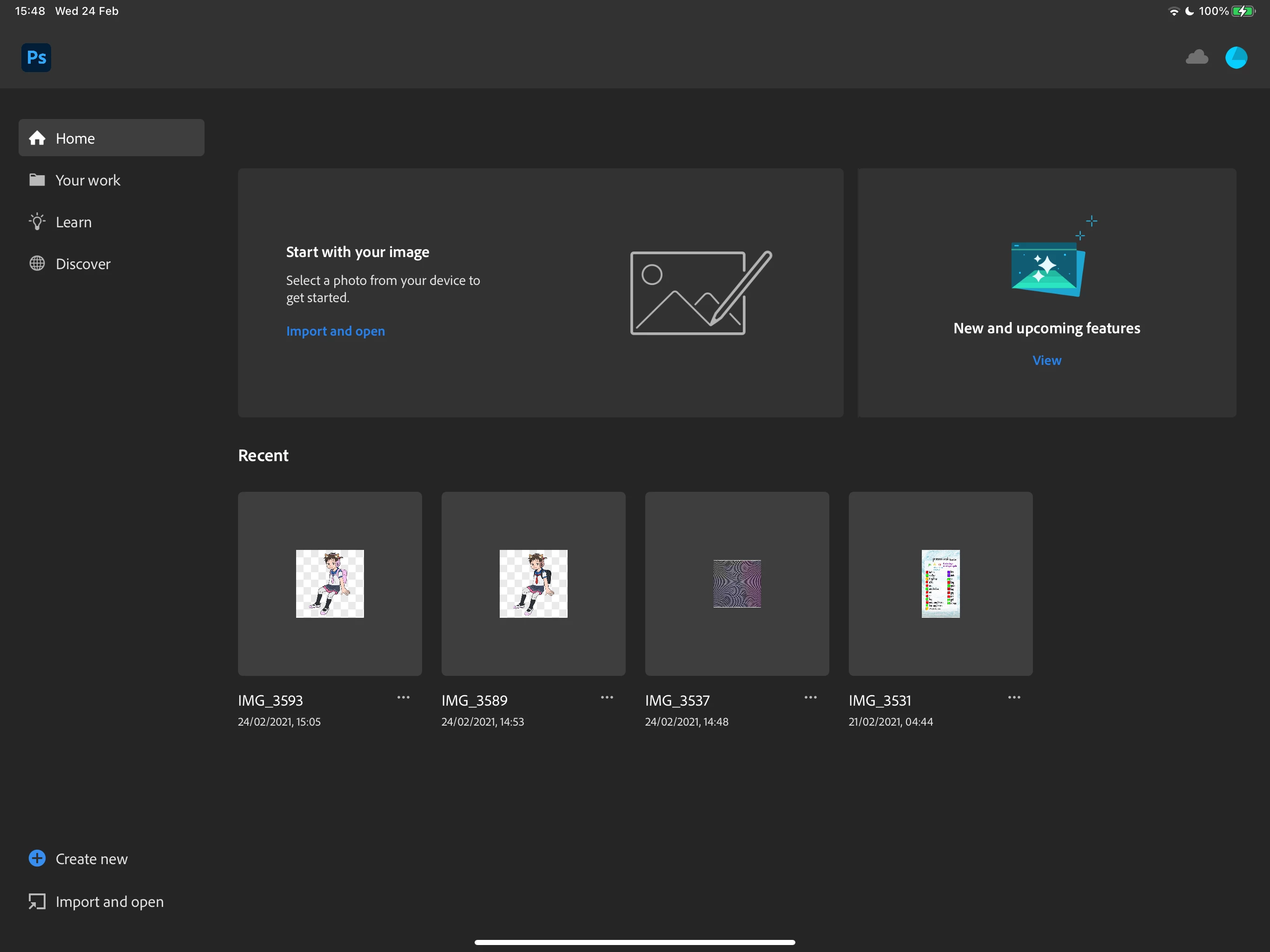Click the battery indicator in status bar
Viewport: 1270px width, 952px height.
(1243, 11)
